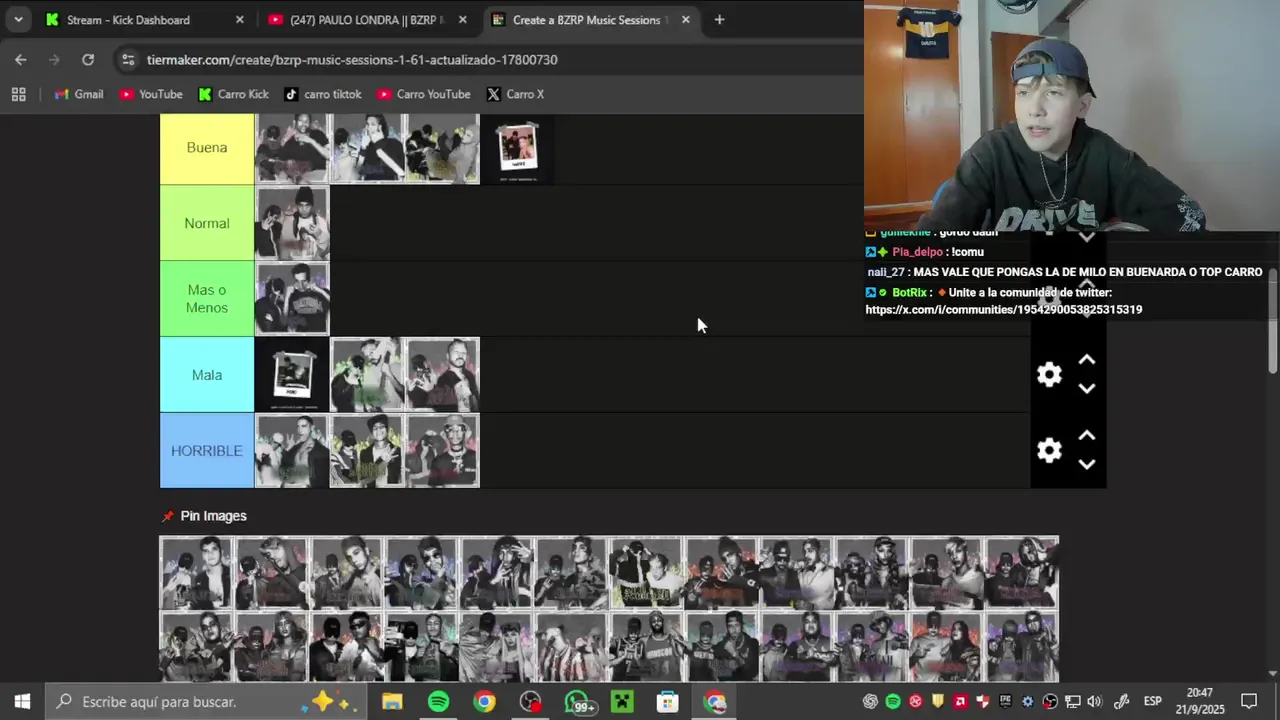Open the Carro X bookmark
Viewport: 1280px width, 720px height.
[516, 94]
